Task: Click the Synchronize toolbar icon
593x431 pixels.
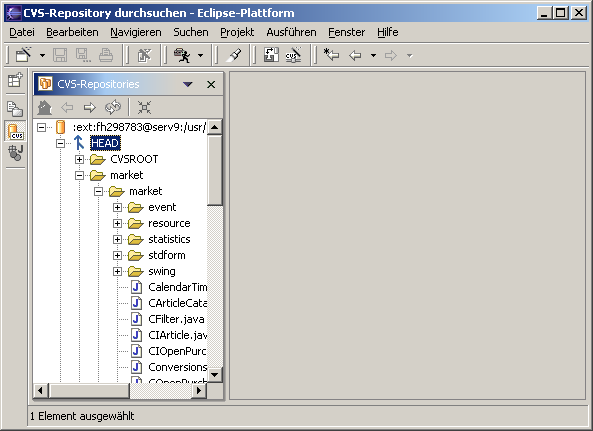Action: 271,55
